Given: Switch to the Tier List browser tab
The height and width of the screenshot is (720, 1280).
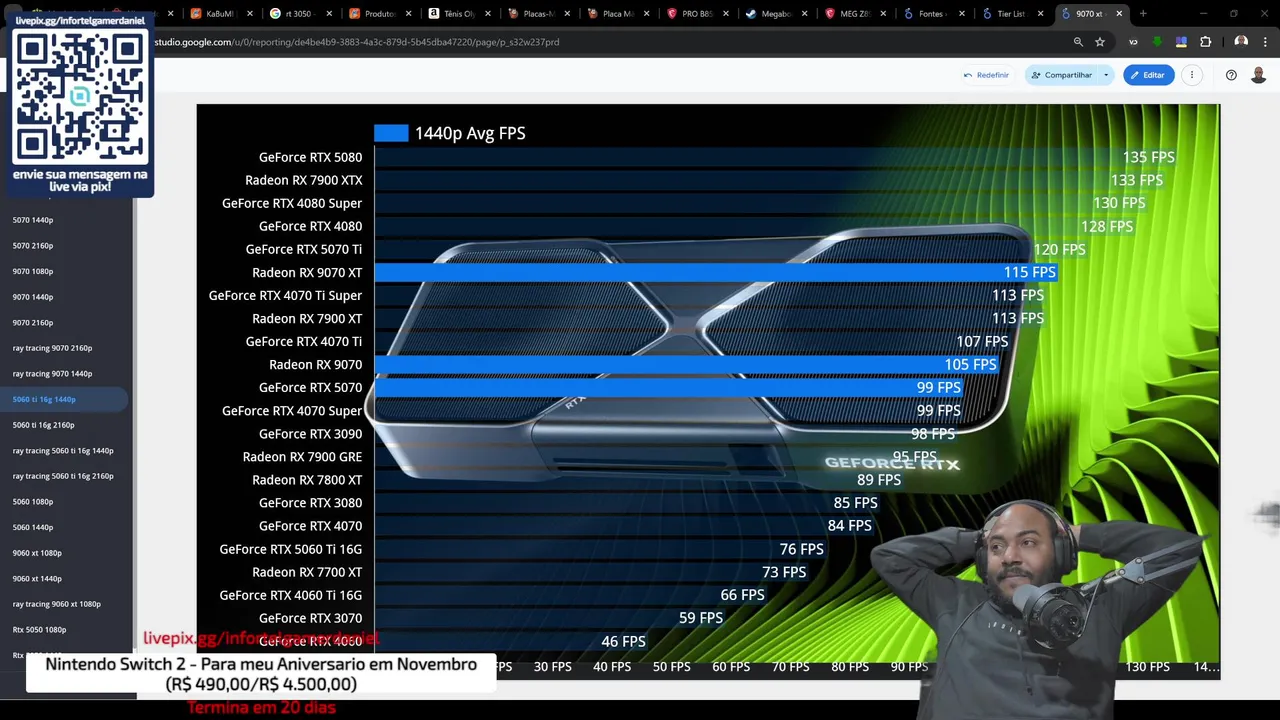Looking at the screenshot, I should [x=1013, y=14].
